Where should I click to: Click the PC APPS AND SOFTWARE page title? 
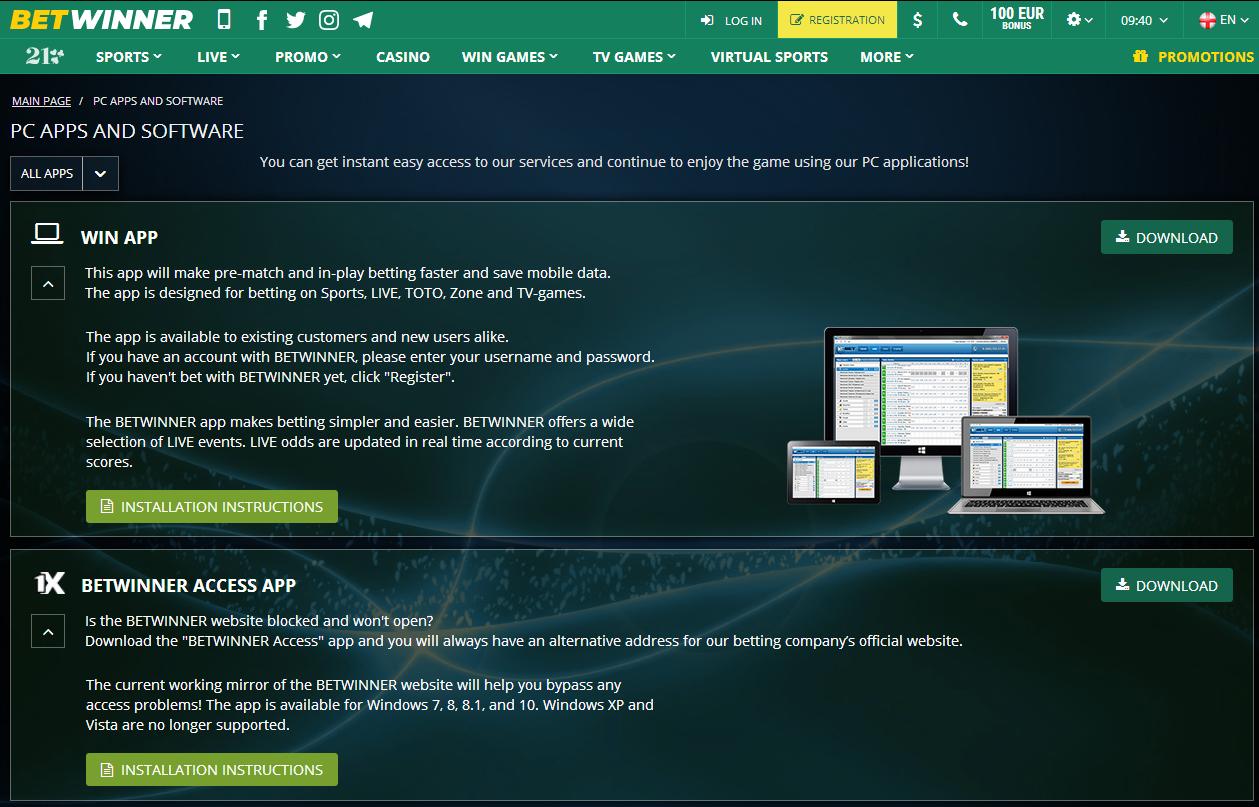[x=127, y=131]
